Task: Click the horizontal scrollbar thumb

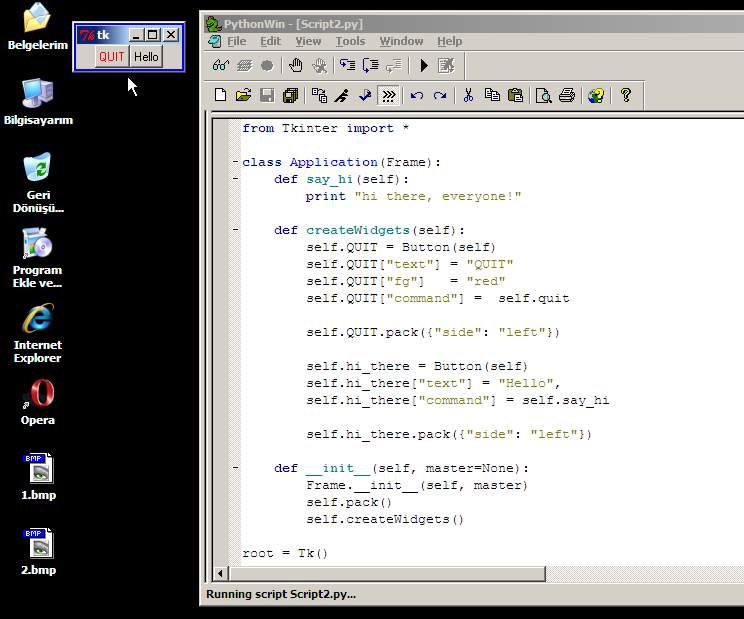Action: coord(387,573)
